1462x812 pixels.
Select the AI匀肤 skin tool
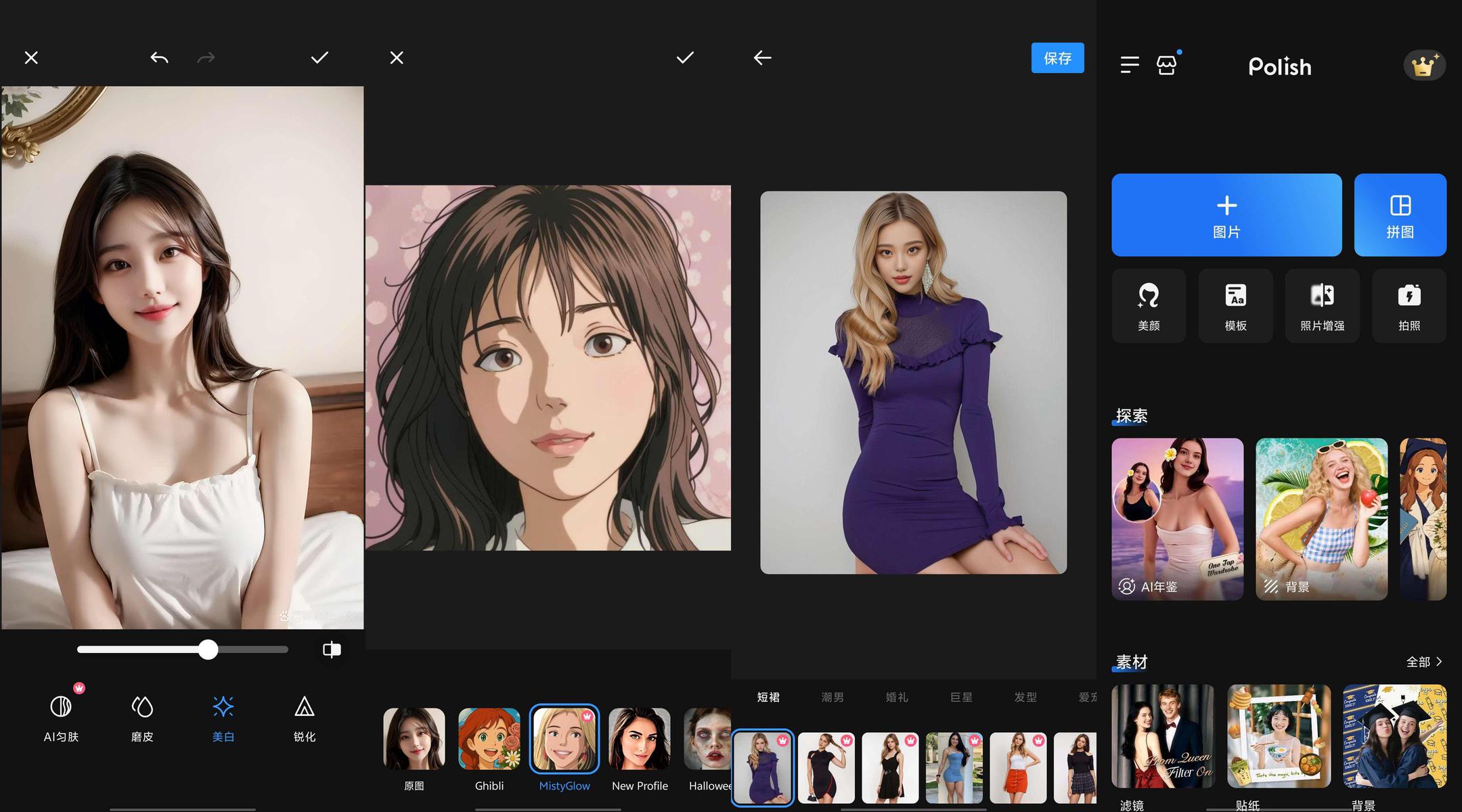pyautogui.click(x=61, y=719)
